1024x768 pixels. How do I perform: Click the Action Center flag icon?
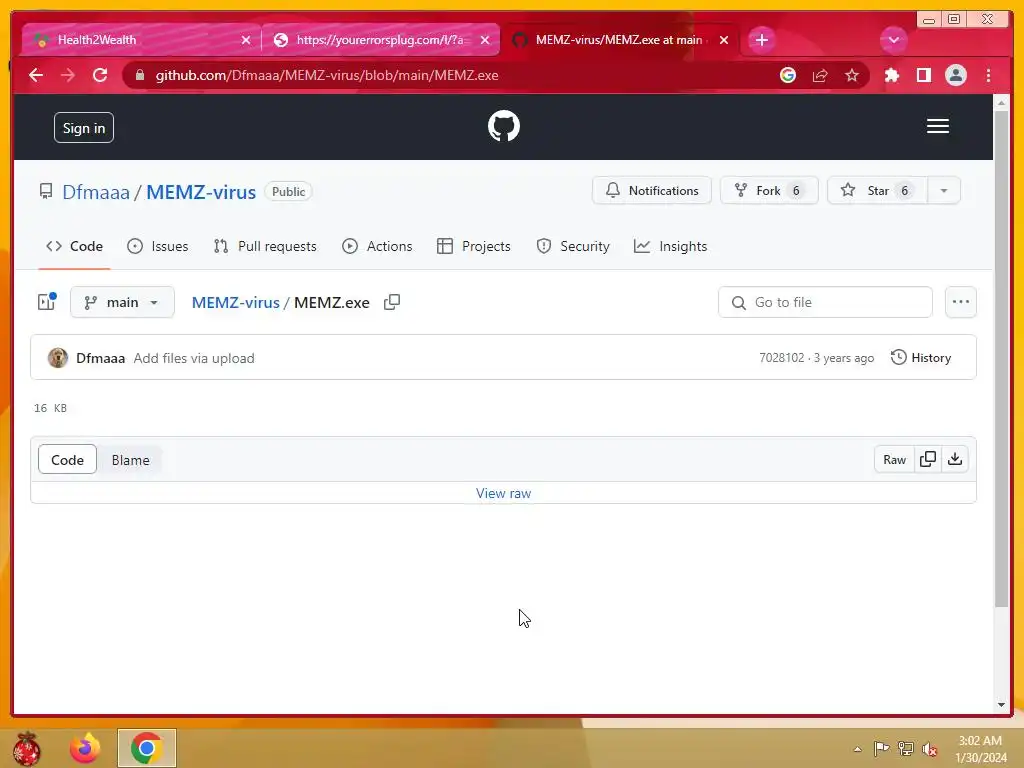point(881,748)
